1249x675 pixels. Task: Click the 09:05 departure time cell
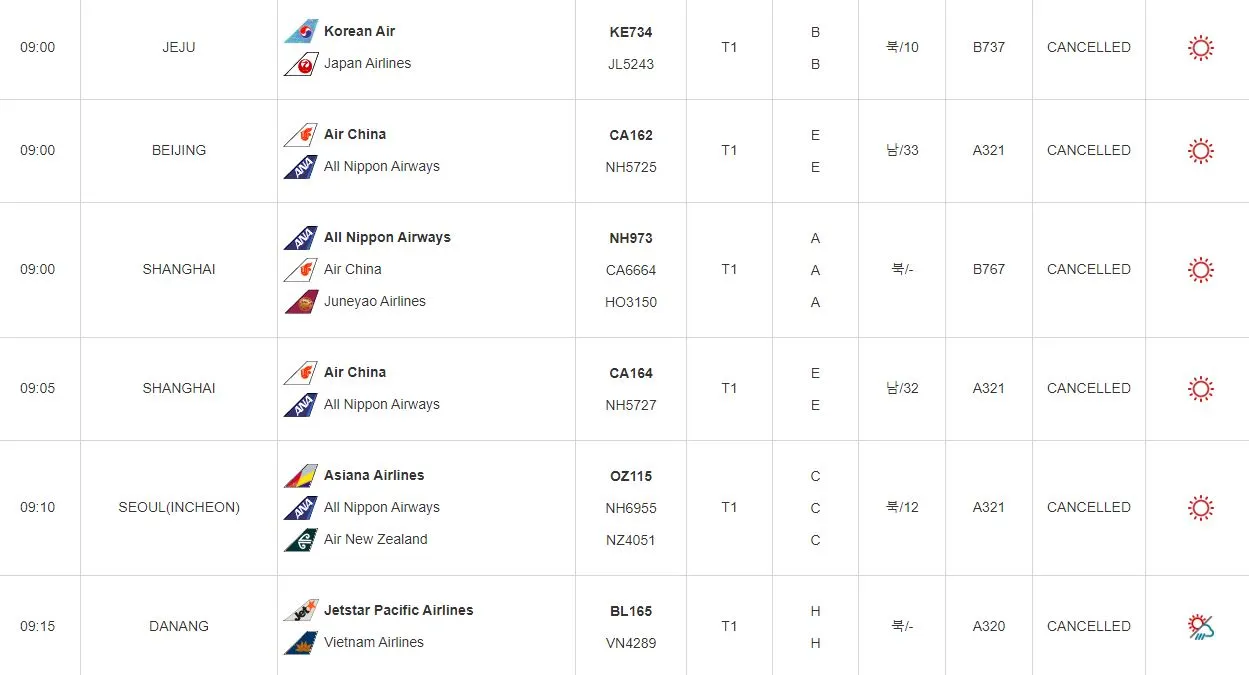(x=38, y=389)
